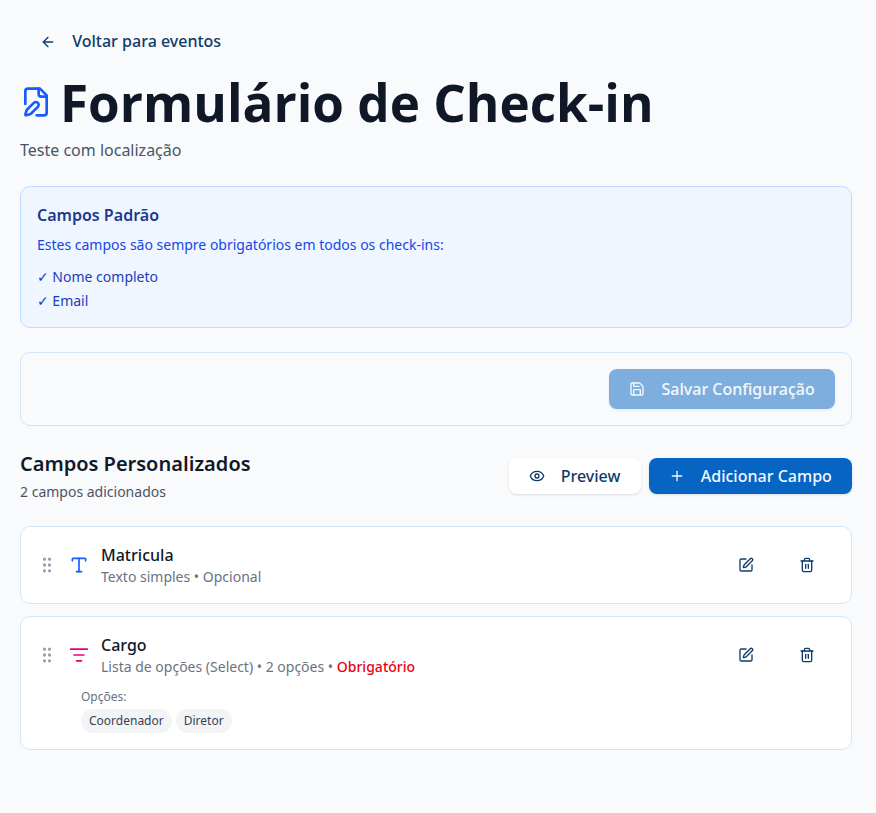Open the form Preview
This screenshot has width=876, height=813.
click(574, 476)
